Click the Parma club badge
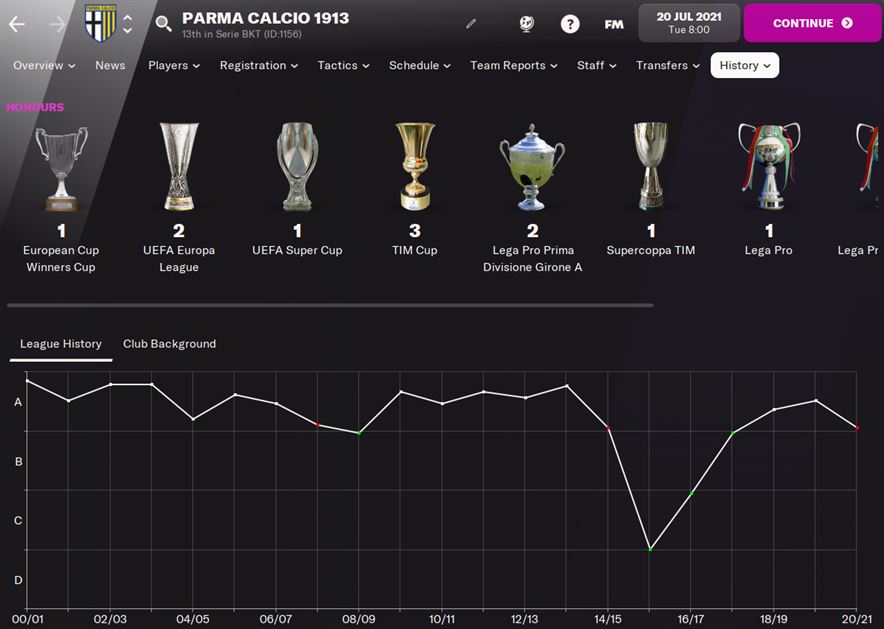The image size is (884, 629). 100,23
